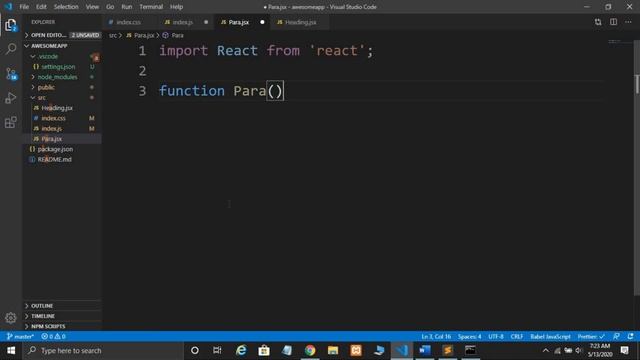Open the errors and warnings count
640x360 pixels.
[53, 337]
